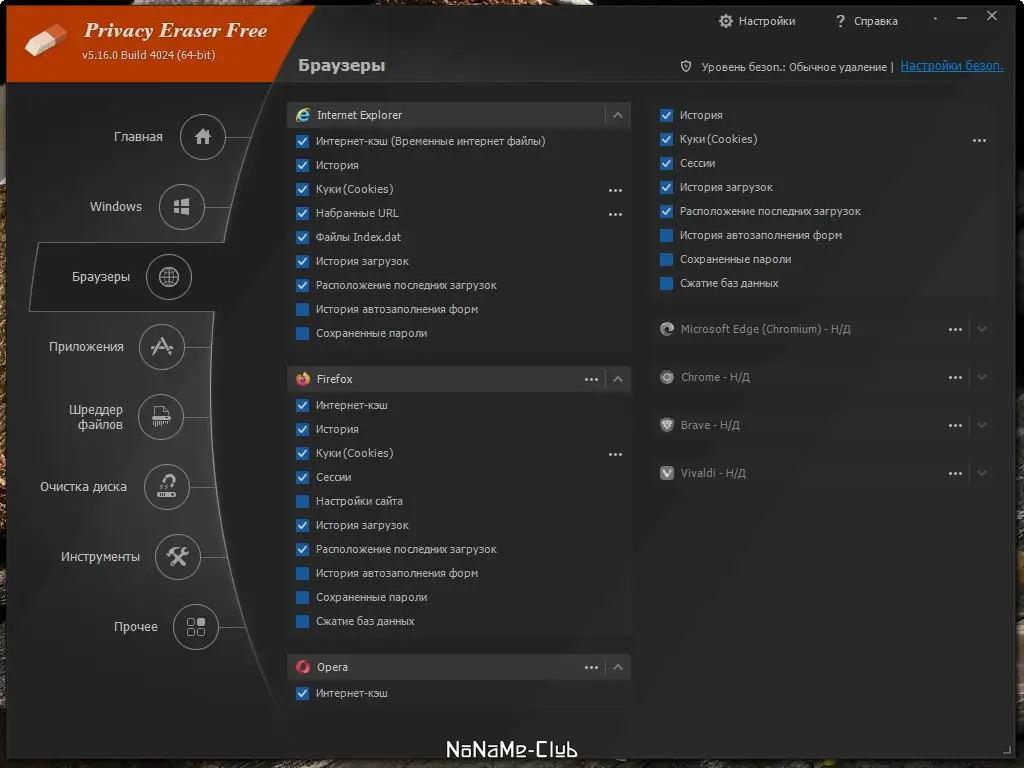This screenshot has width=1024, height=768.
Task: Click the Windows logo sidebar icon
Action: click(181, 207)
